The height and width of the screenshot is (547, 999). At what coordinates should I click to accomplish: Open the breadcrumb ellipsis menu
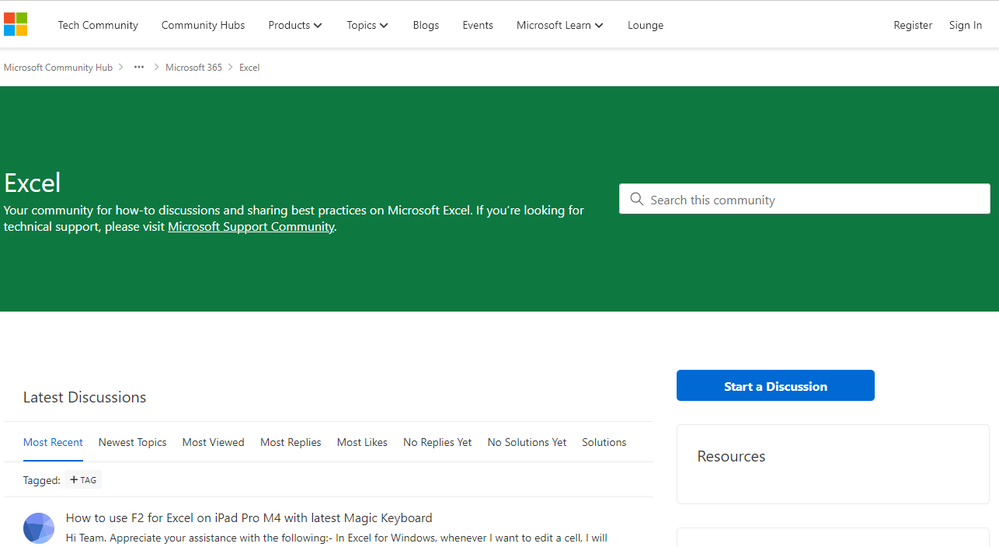pos(139,67)
